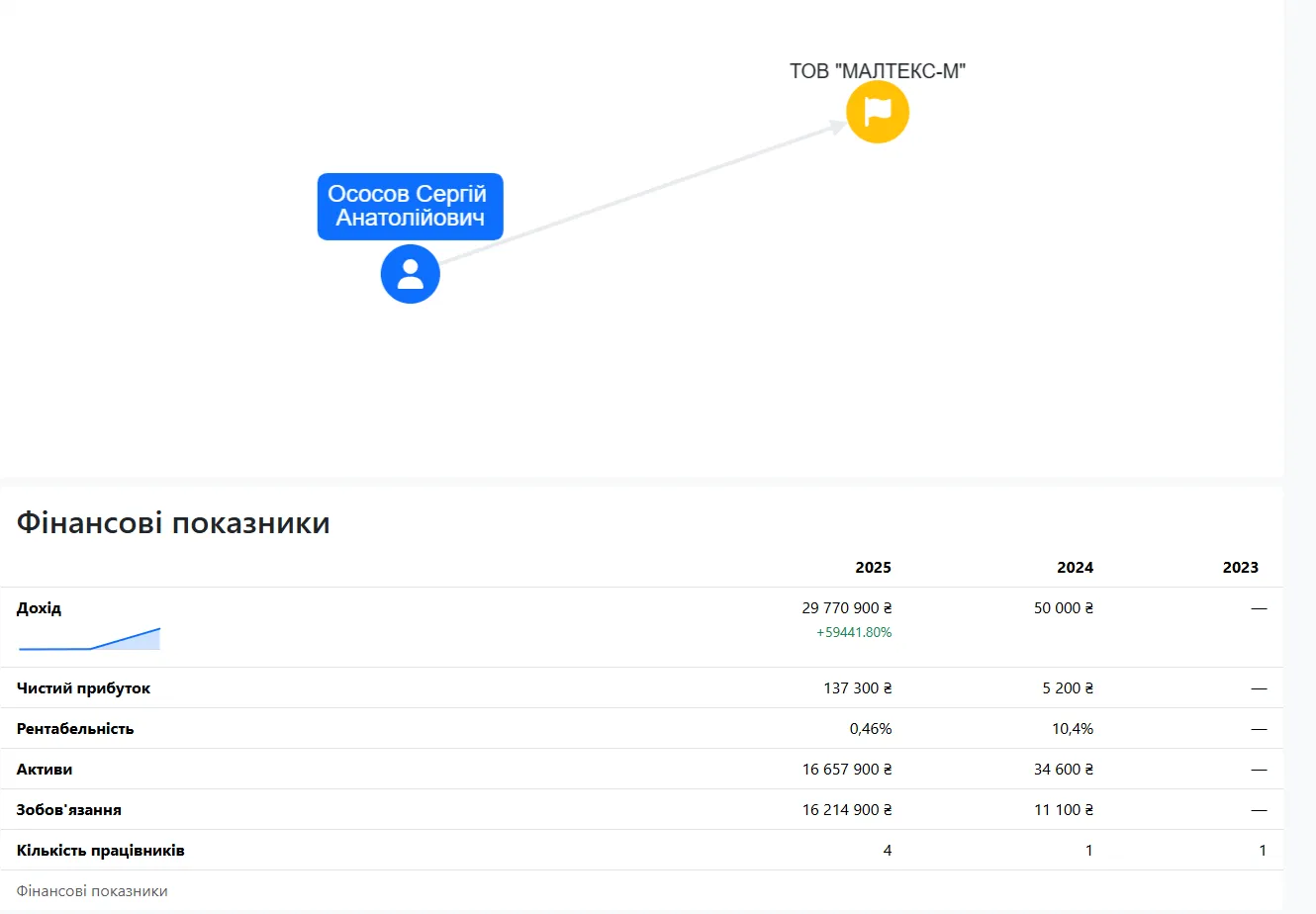The height and width of the screenshot is (914, 1316).
Task: Click the large Фінансові показники heading
Action: pyautogui.click(x=173, y=522)
